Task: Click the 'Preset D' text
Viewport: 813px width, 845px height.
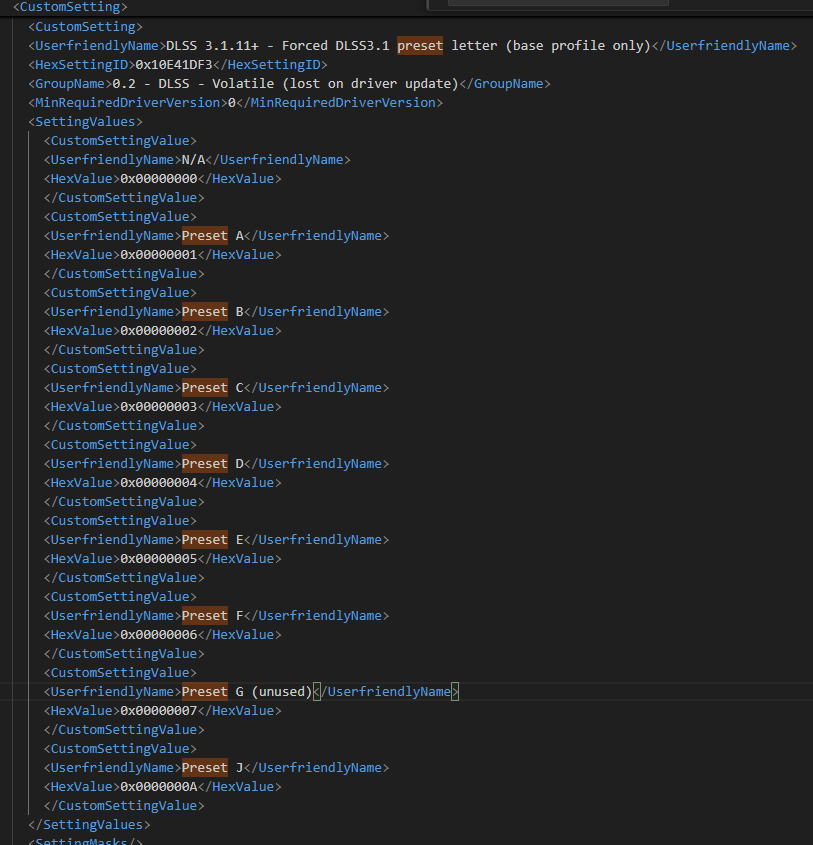Action: [x=213, y=463]
